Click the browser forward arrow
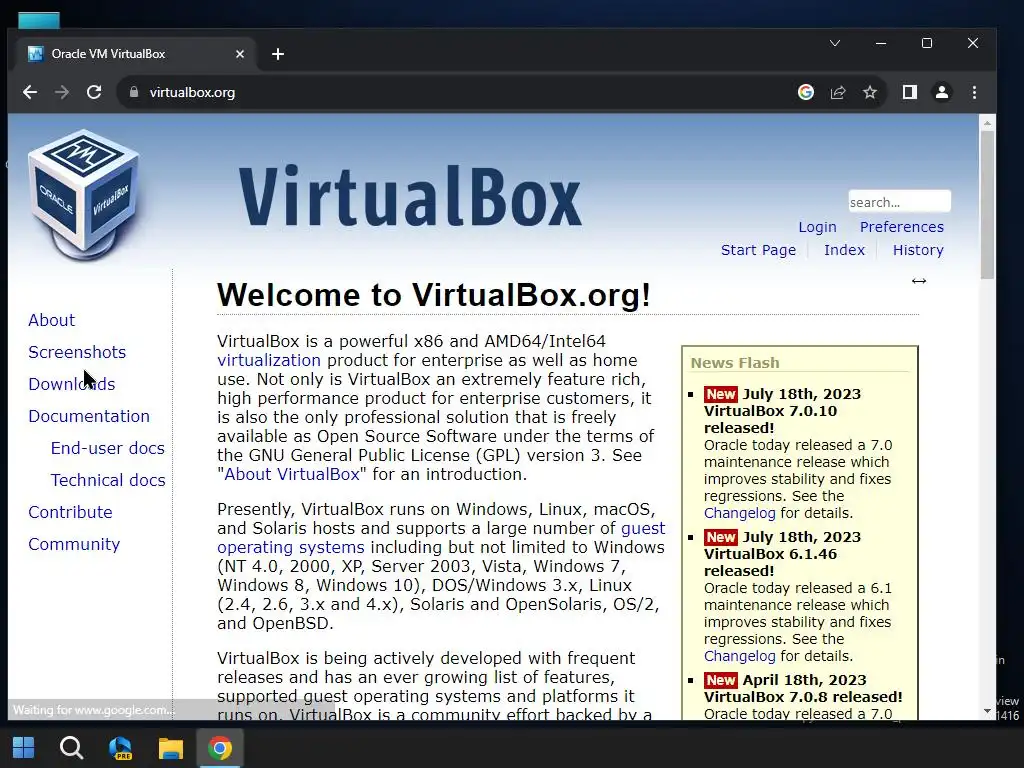The image size is (1024, 768). [62, 92]
